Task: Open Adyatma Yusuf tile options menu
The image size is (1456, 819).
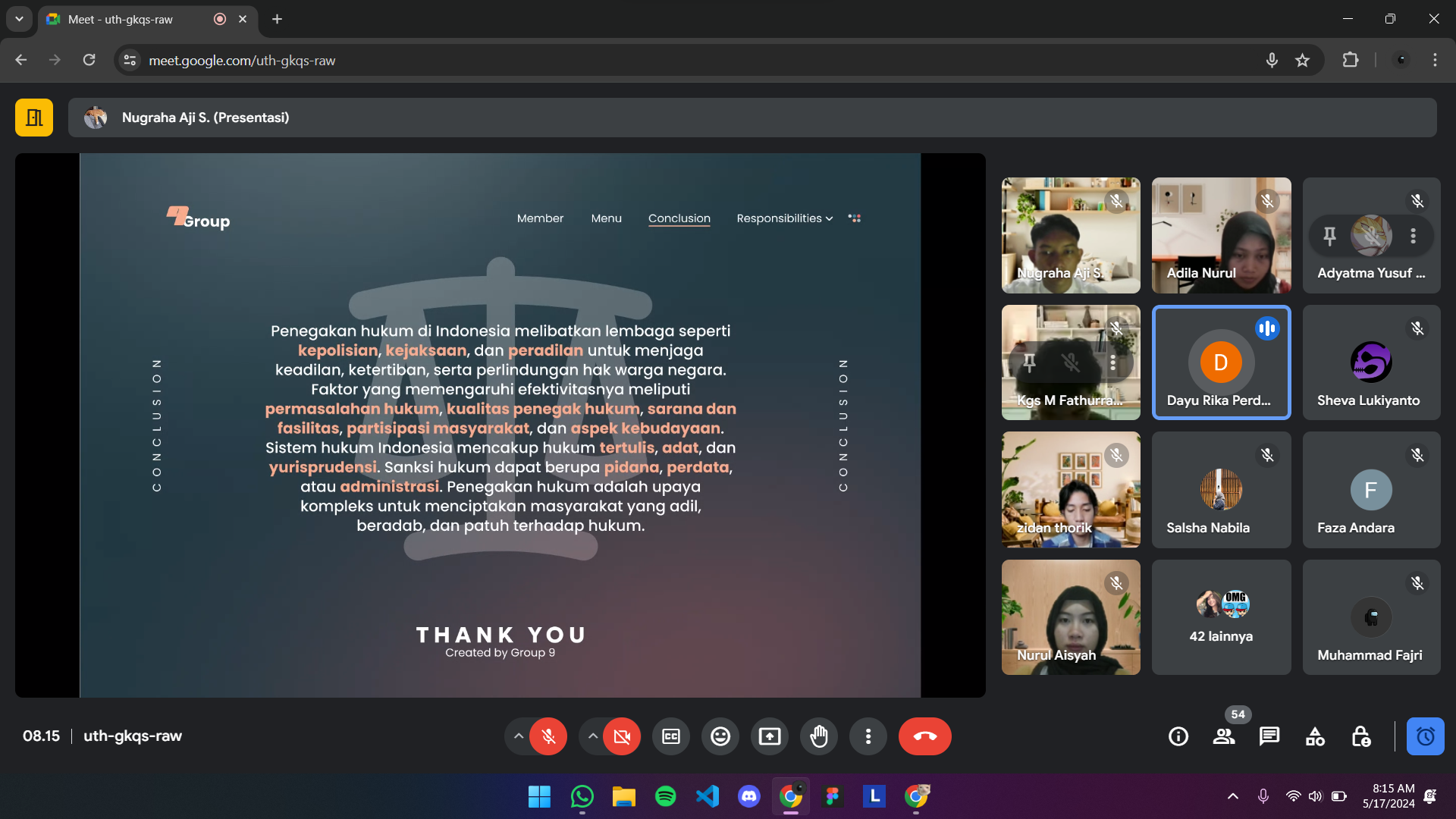Action: pos(1413,236)
